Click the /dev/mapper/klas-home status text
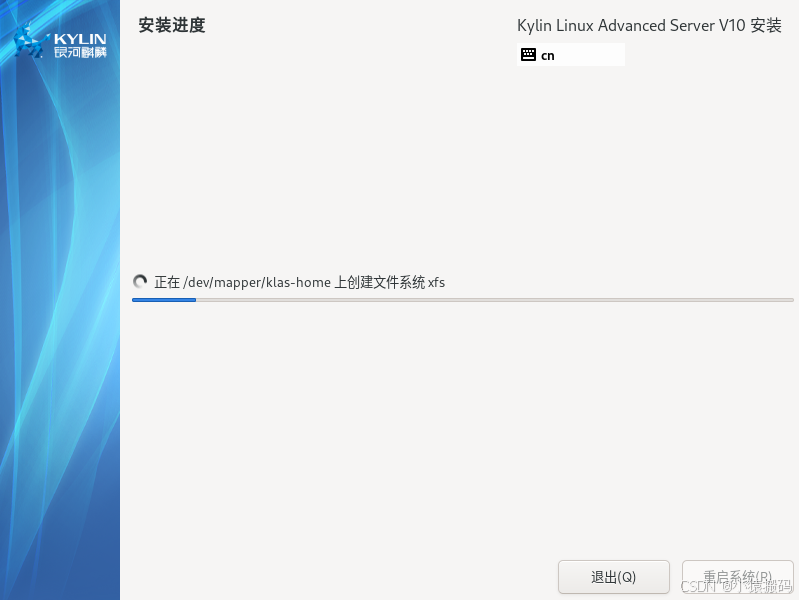This screenshot has width=799, height=600. [300, 282]
